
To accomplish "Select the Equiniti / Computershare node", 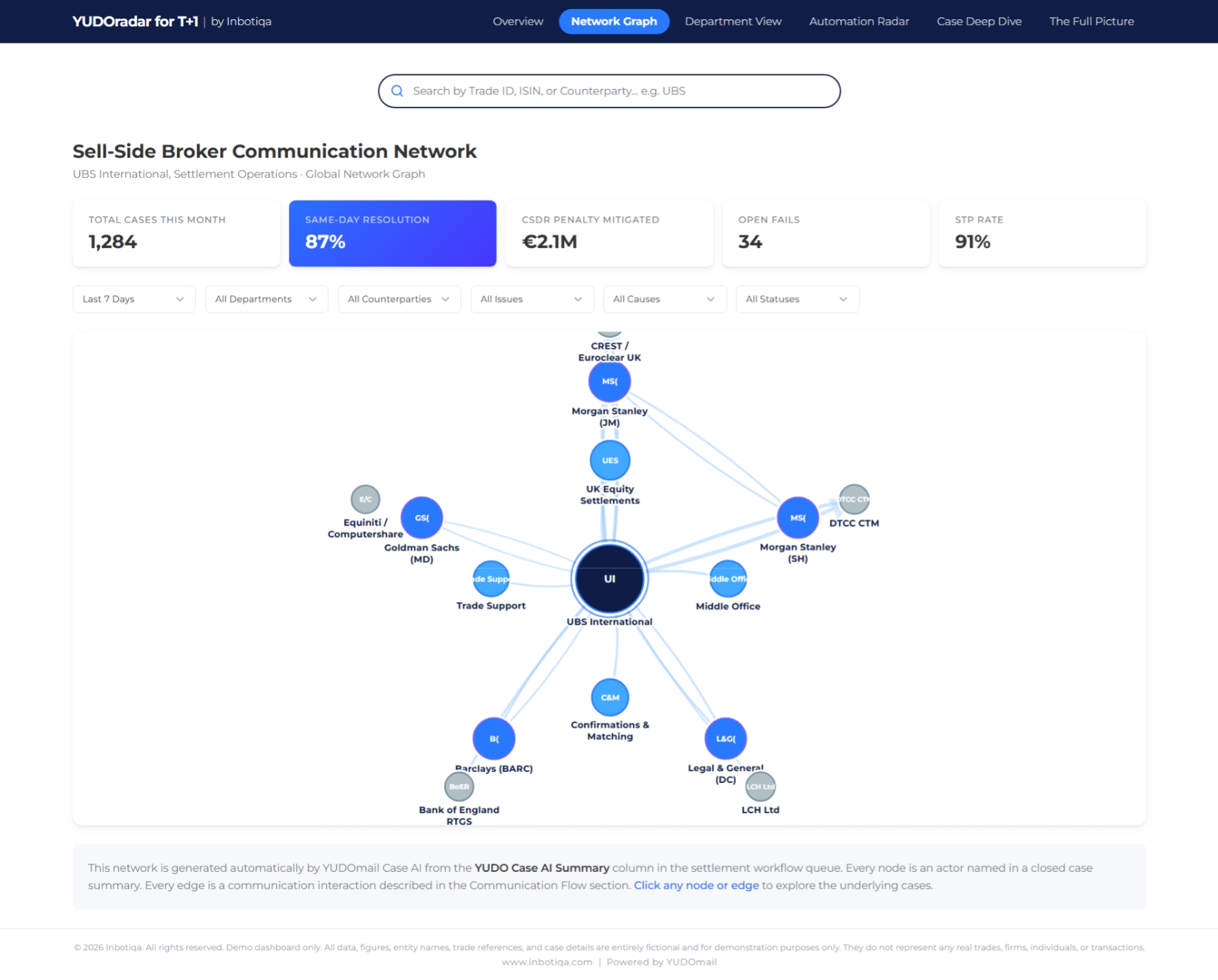I will pos(365,499).
